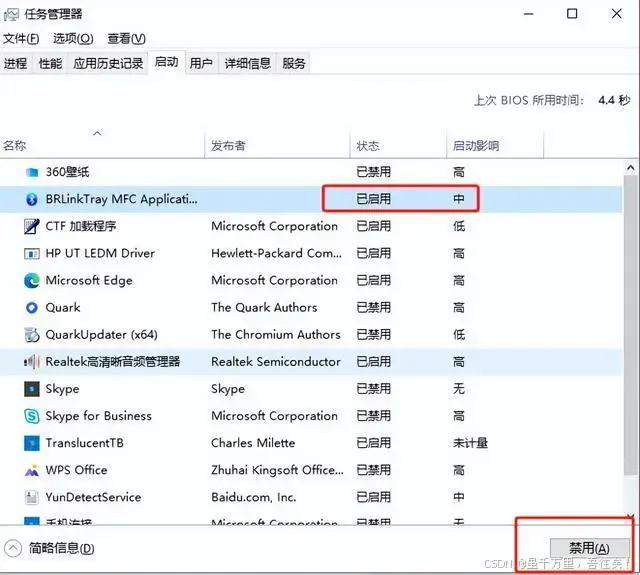Click the 简略信息(D) link text
This screenshot has width=640, height=575.
click(x=62, y=548)
